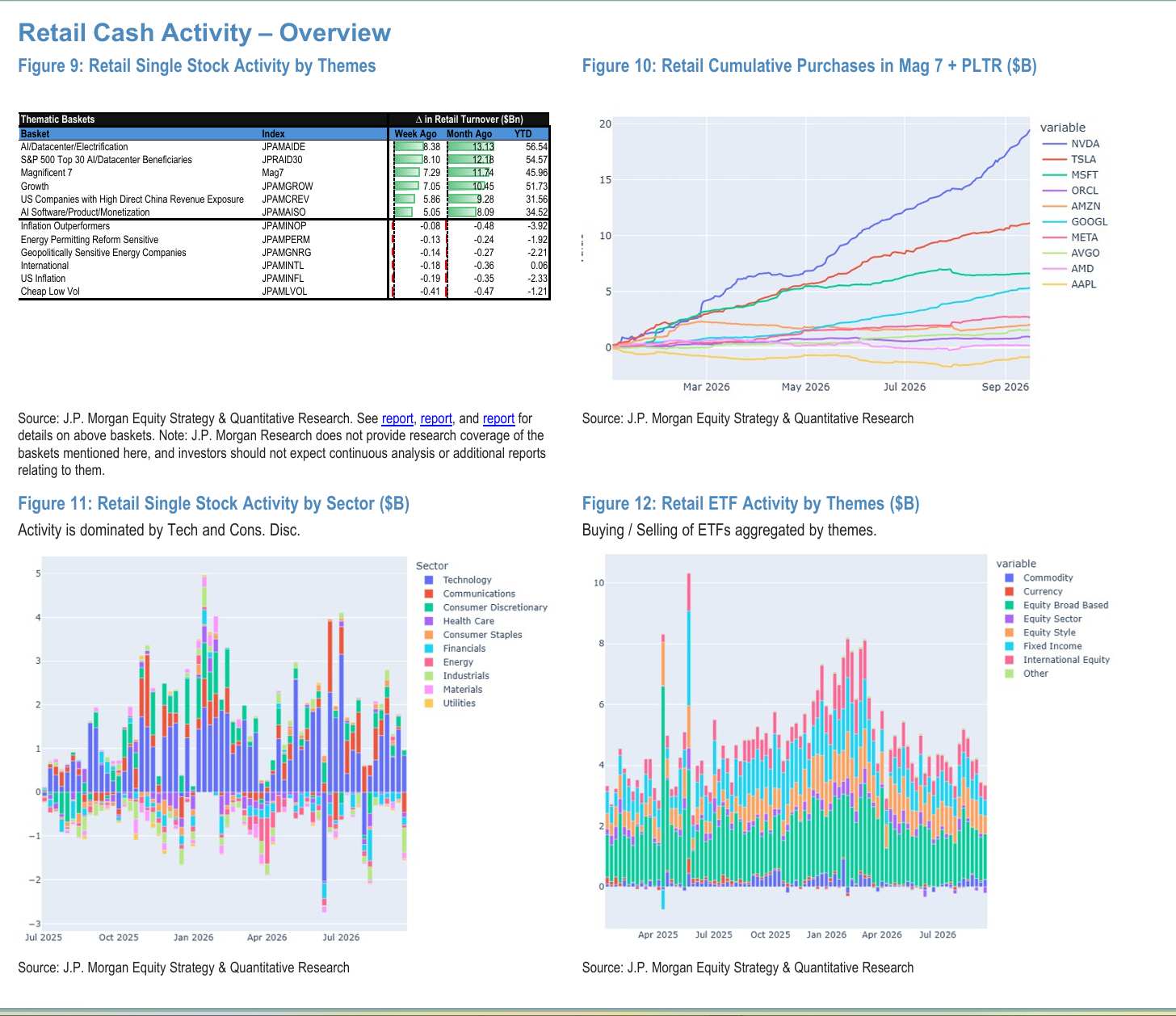1176x1016 pixels.
Task: Select the Health Care legend label
Action: pyautogui.click(x=468, y=621)
